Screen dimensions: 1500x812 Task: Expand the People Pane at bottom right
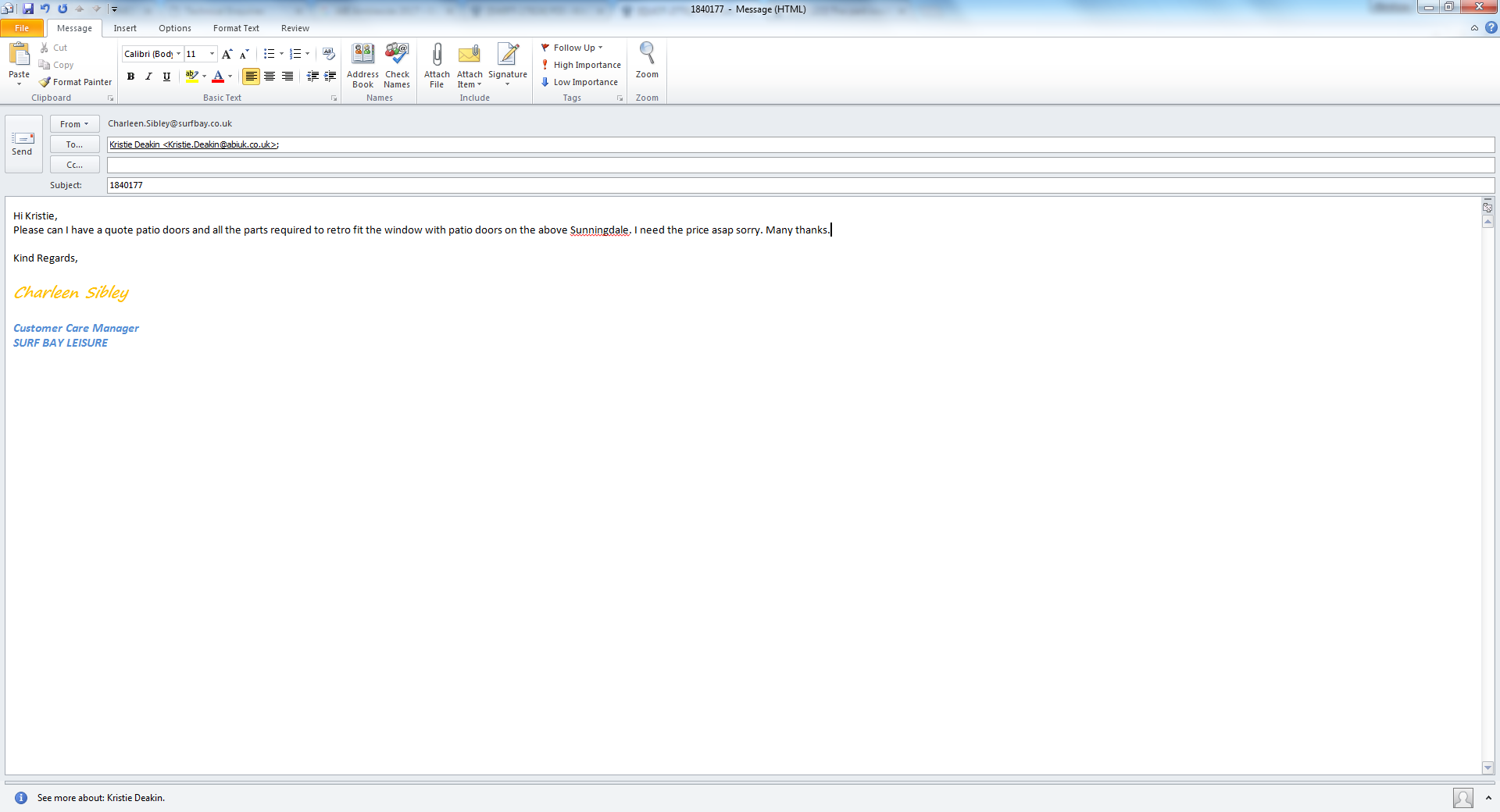pyautogui.click(x=1488, y=798)
